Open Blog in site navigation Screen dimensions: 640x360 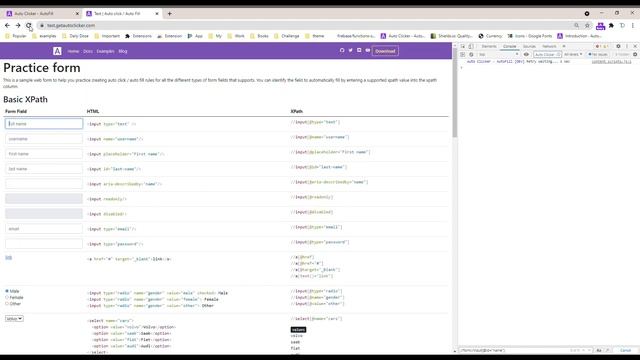pos(123,51)
